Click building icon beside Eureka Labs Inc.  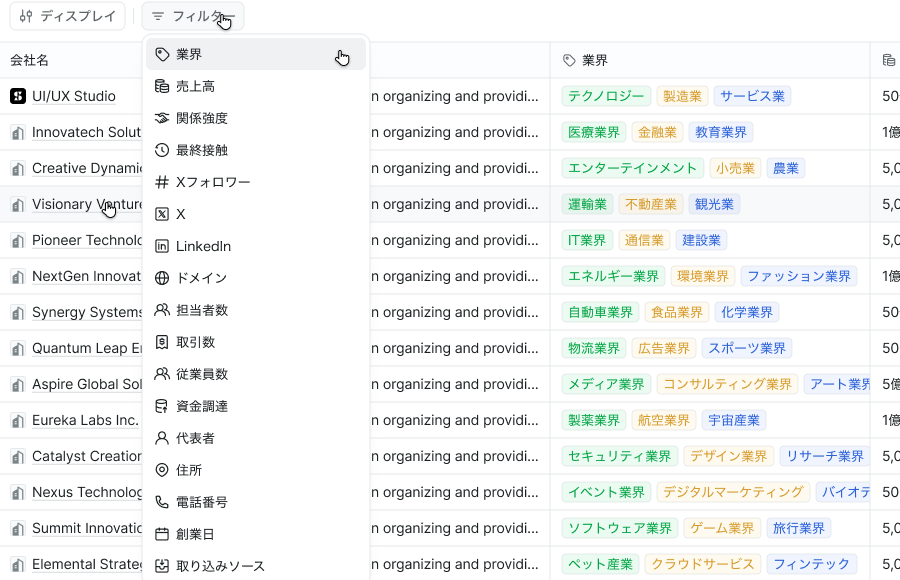click(18, 421)
